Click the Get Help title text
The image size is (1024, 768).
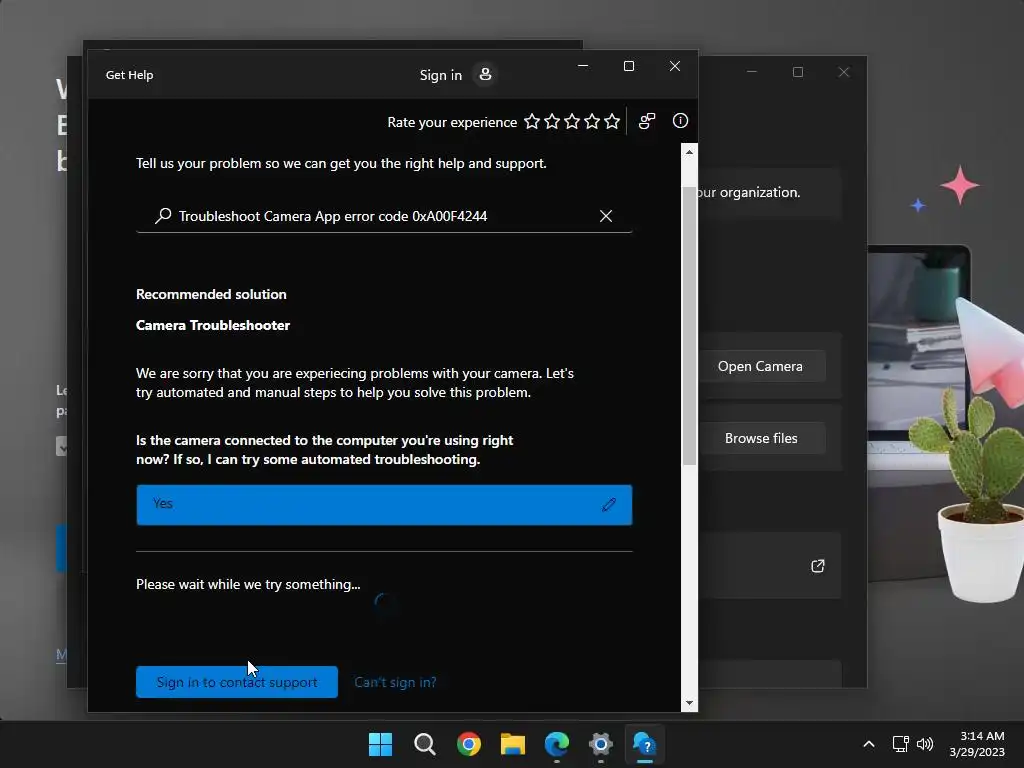tap(129, 75)
